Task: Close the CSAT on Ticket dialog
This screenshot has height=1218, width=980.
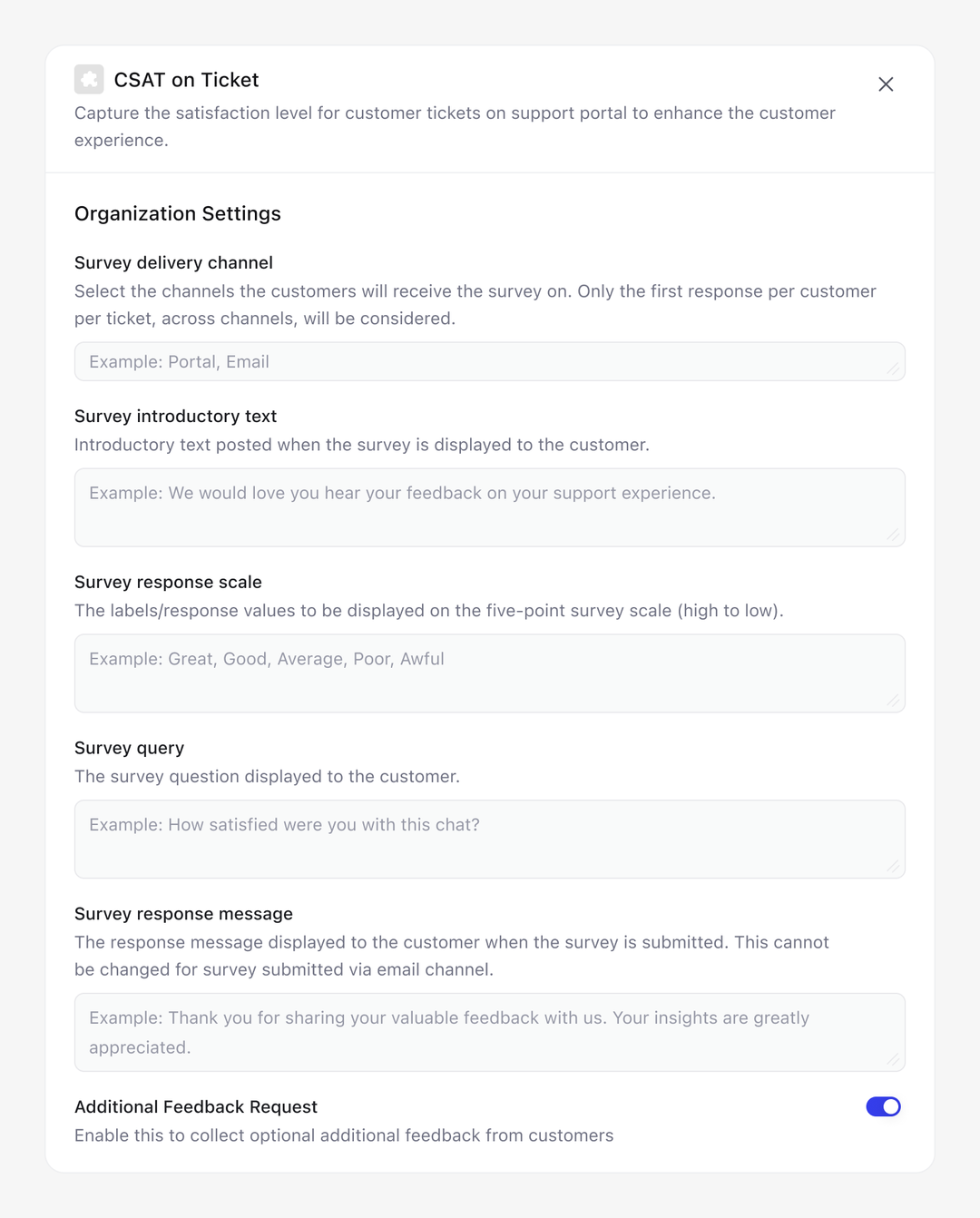Action: pos(886,84)
